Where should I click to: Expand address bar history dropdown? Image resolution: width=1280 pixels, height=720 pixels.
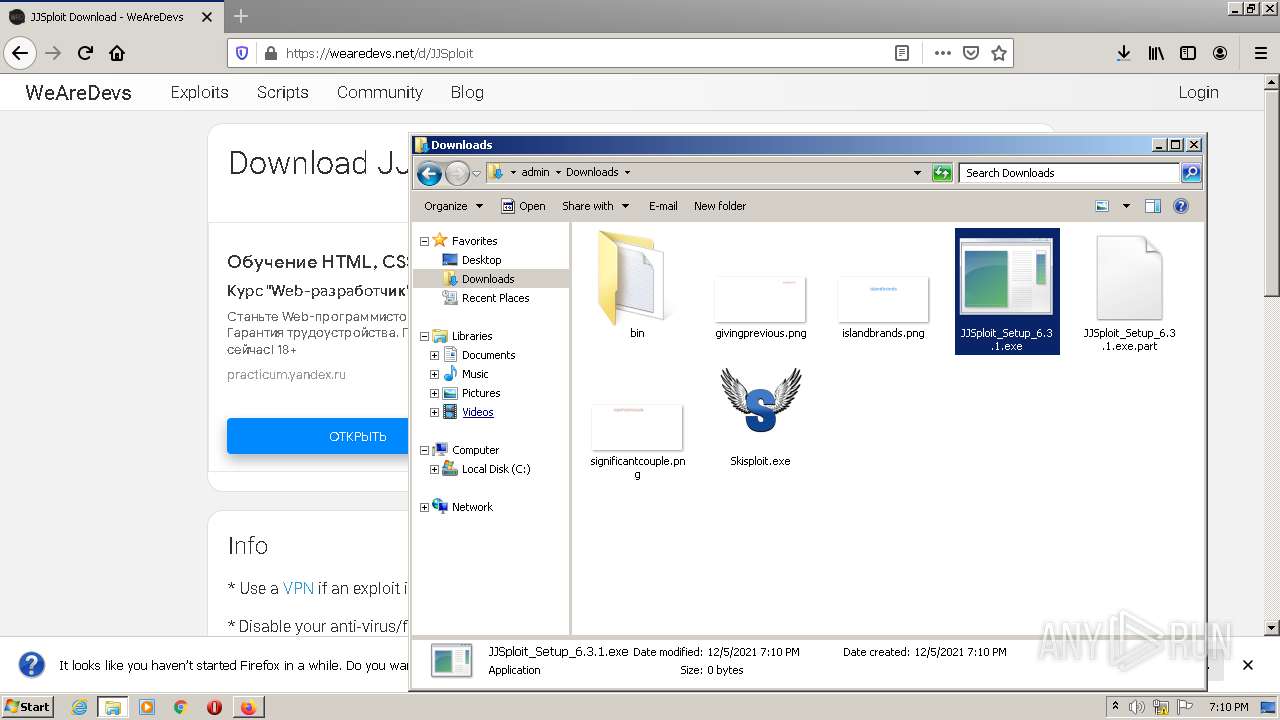tap(917, 173)
